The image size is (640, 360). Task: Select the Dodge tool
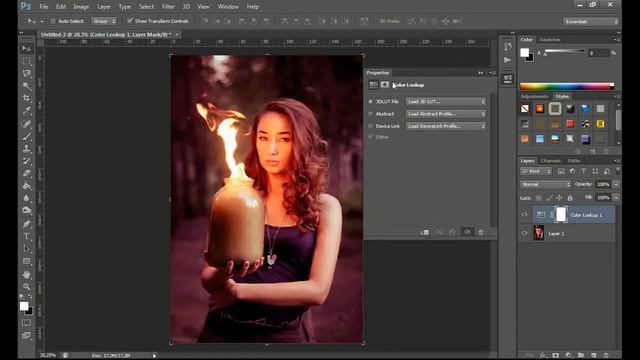pos(27,210)
